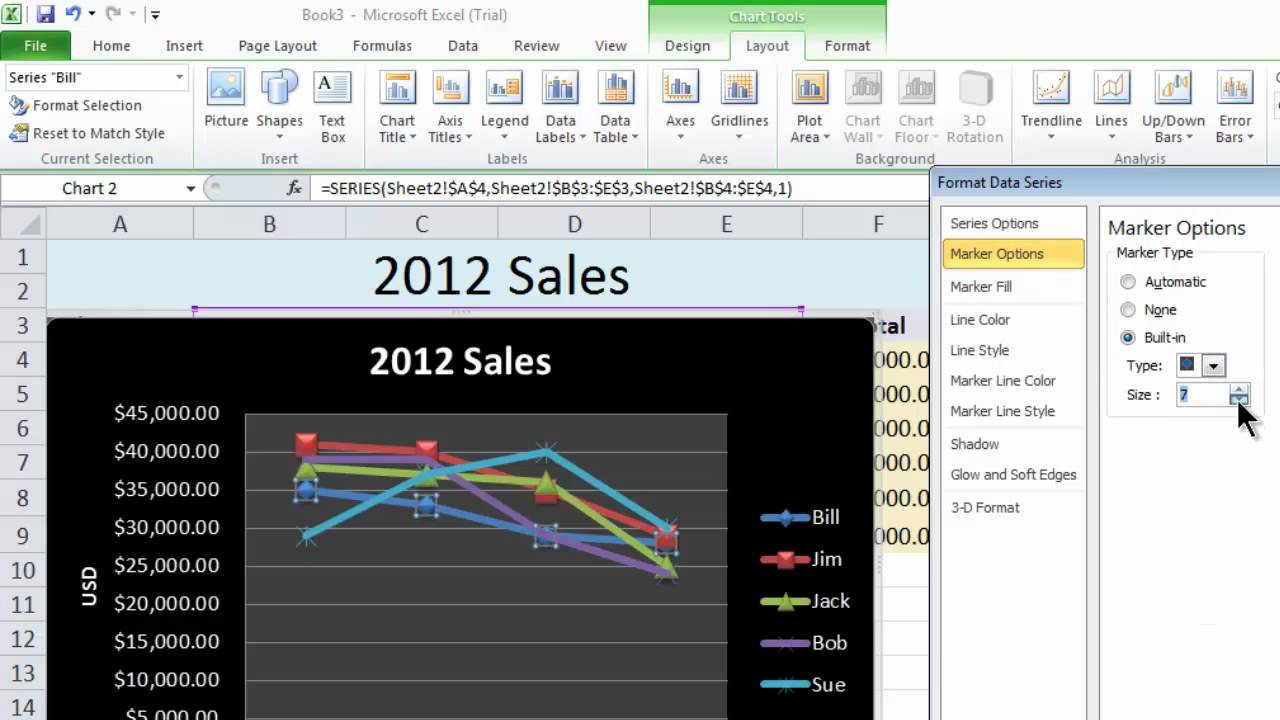
Task: Increase marker Size with the stepper
Action: [x=1239, y=389]
